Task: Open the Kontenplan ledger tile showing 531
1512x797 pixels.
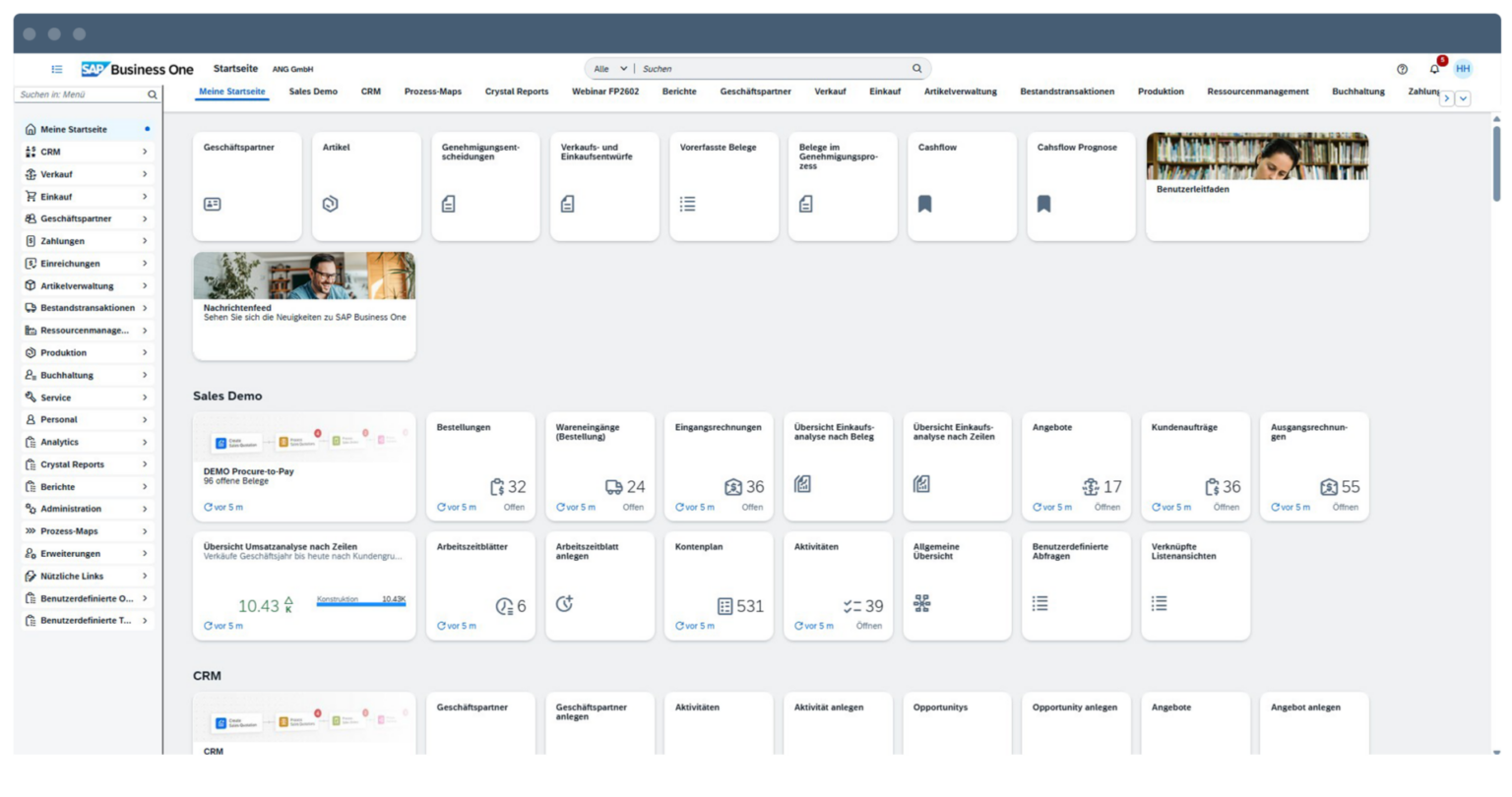Action: tap(720, 585)
